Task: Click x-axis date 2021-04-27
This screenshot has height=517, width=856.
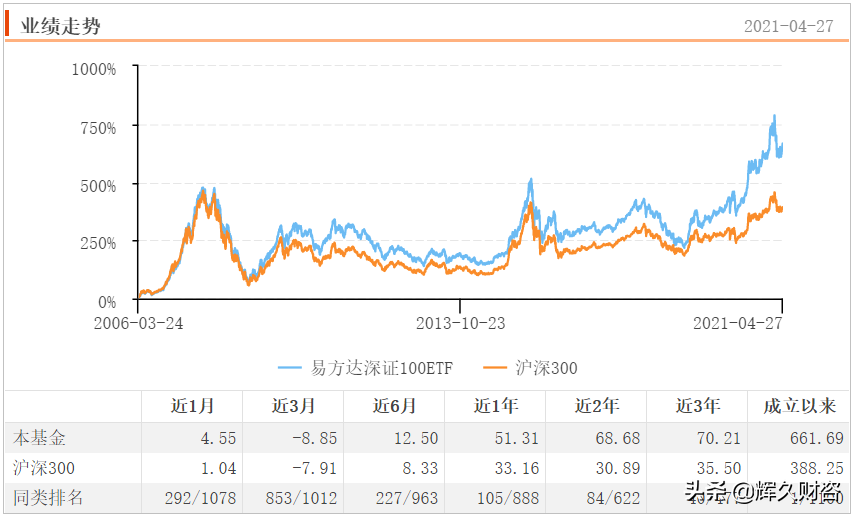Action: 738,323
